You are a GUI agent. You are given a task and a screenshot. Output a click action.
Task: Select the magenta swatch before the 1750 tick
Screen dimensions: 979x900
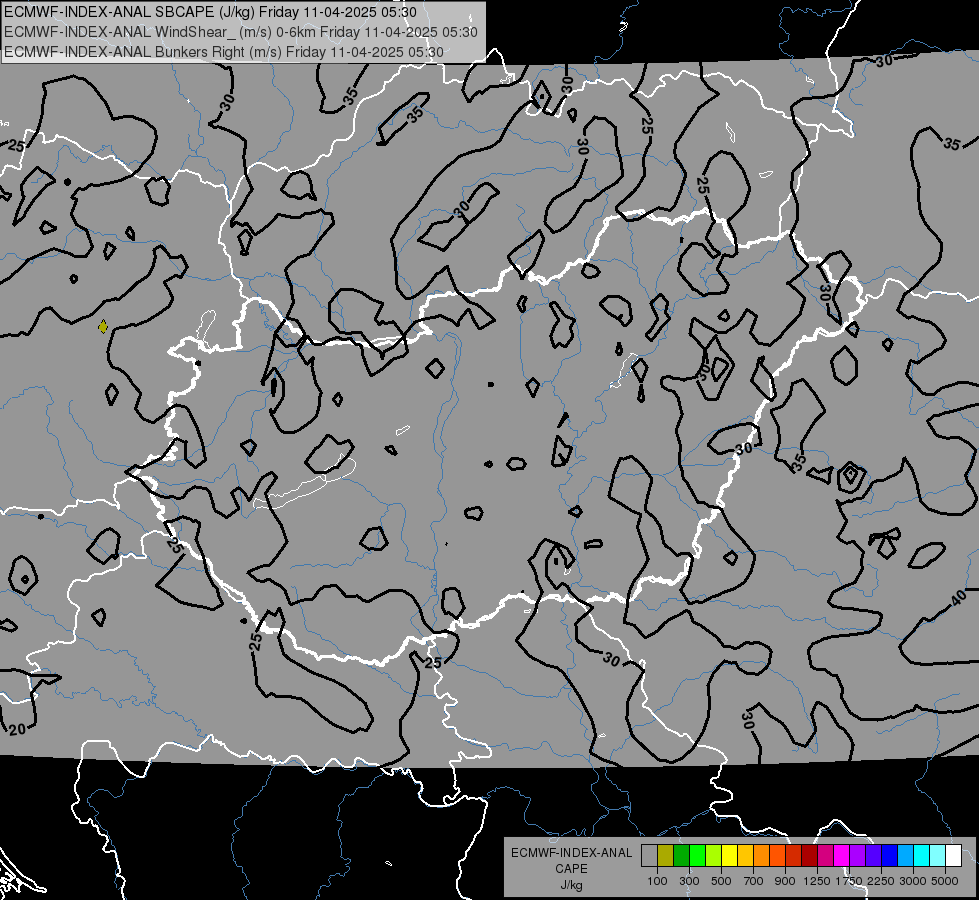[x=842, y=855]
